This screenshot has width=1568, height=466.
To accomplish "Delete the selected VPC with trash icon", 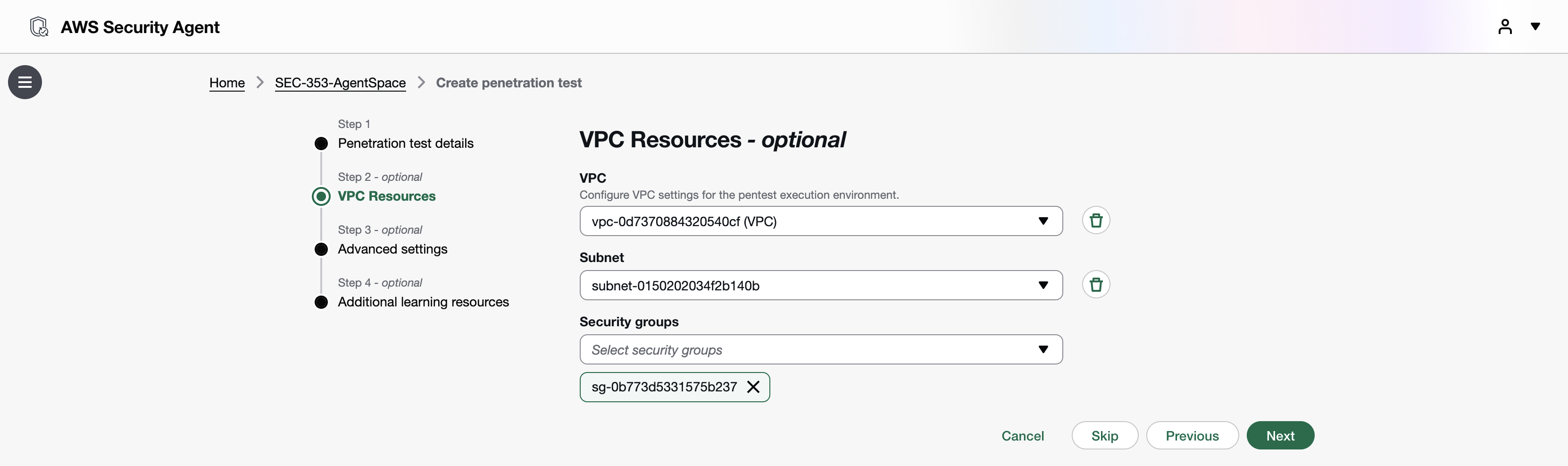I will point(1096,220).
